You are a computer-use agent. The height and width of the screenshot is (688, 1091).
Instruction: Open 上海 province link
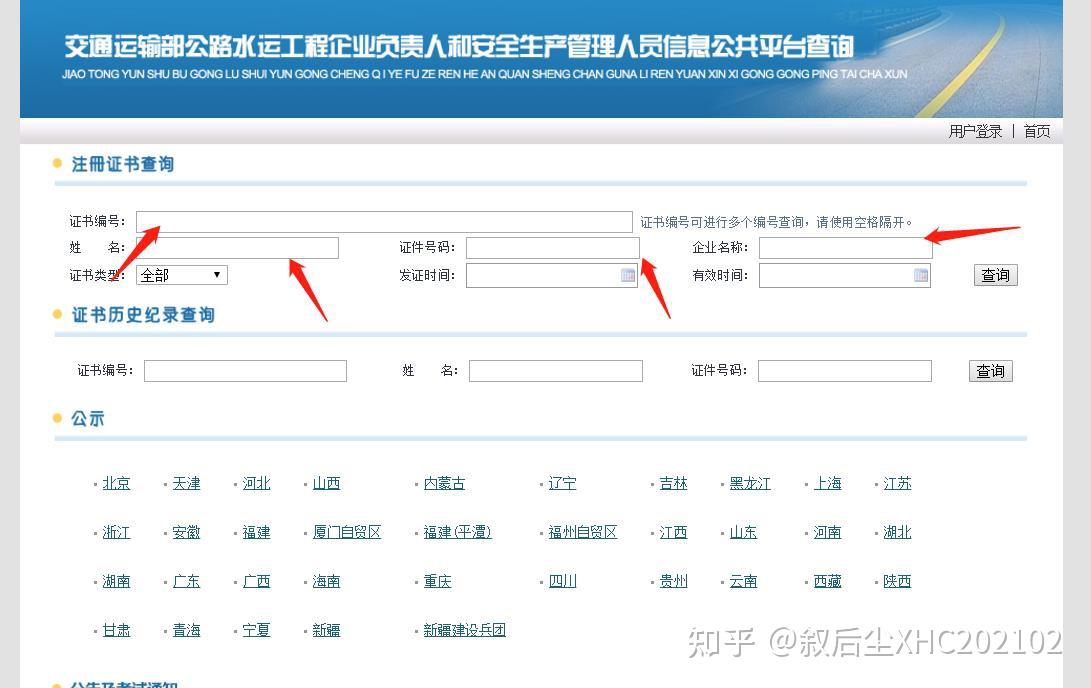point(827,483)
